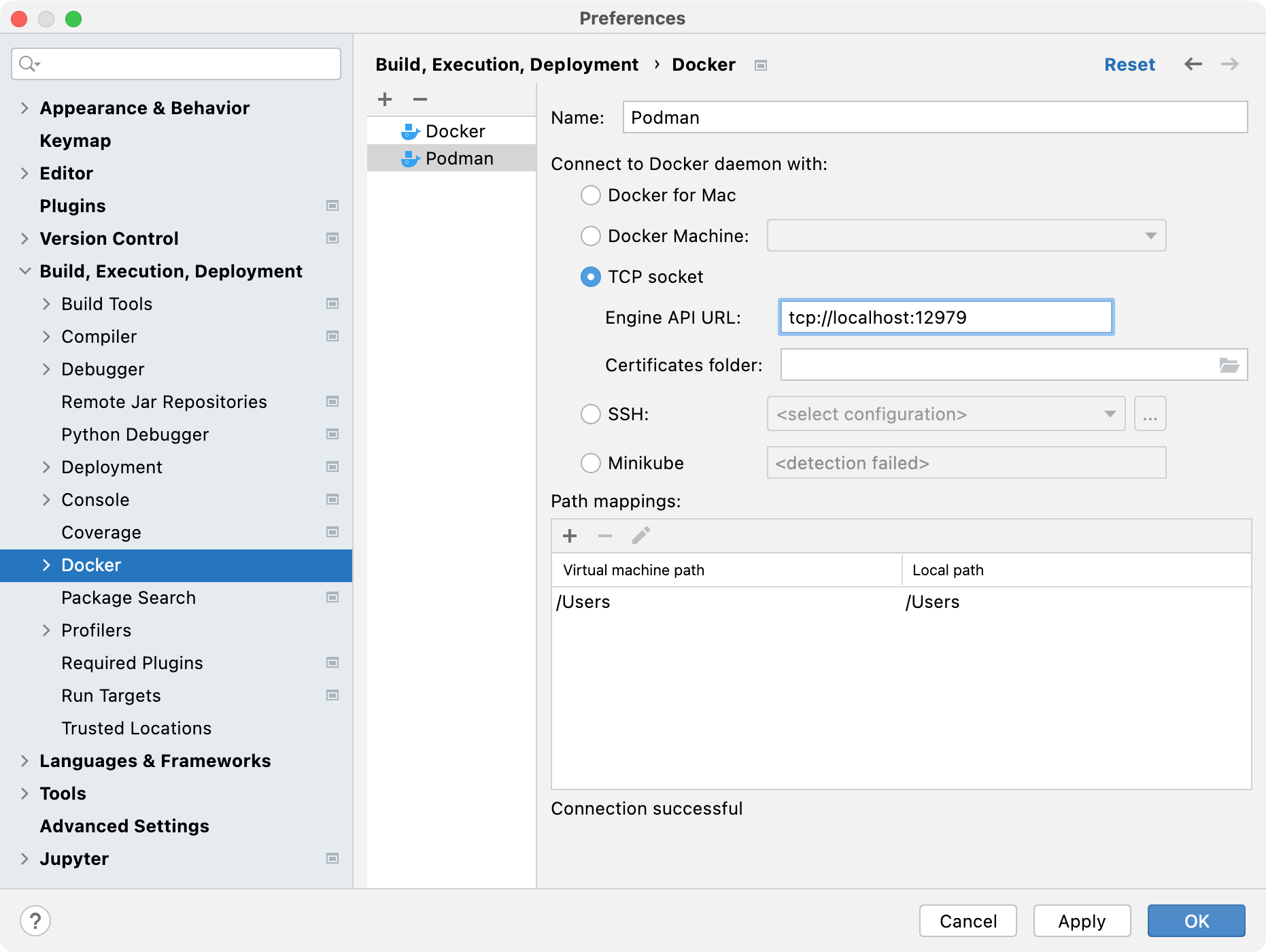Click the remove path mapping icon
Image resolution: width=1266 pixels, height=952 pixels.
pos(605,536)
